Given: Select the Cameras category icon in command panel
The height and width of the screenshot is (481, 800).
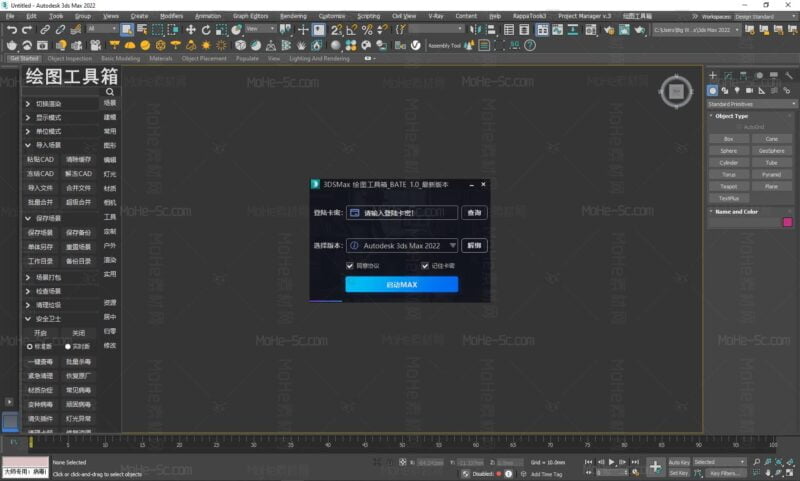Looking at the screenshot, I should pos(749,90).
